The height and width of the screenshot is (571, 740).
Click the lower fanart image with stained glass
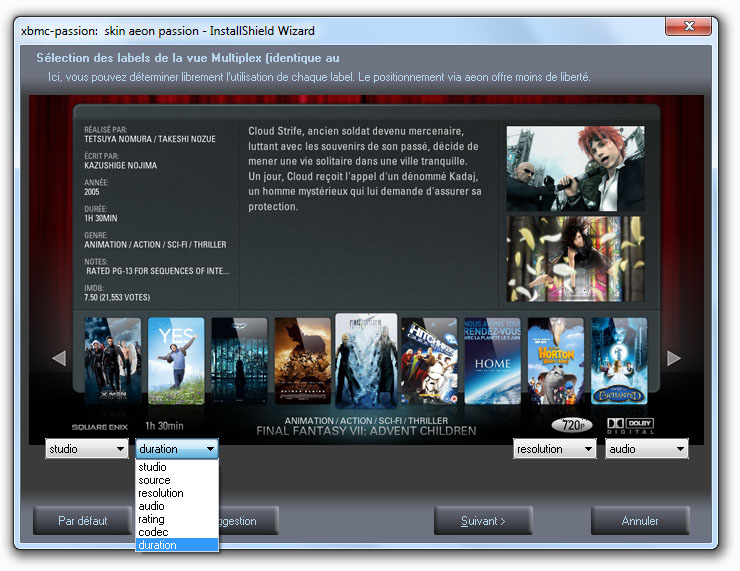575,259
